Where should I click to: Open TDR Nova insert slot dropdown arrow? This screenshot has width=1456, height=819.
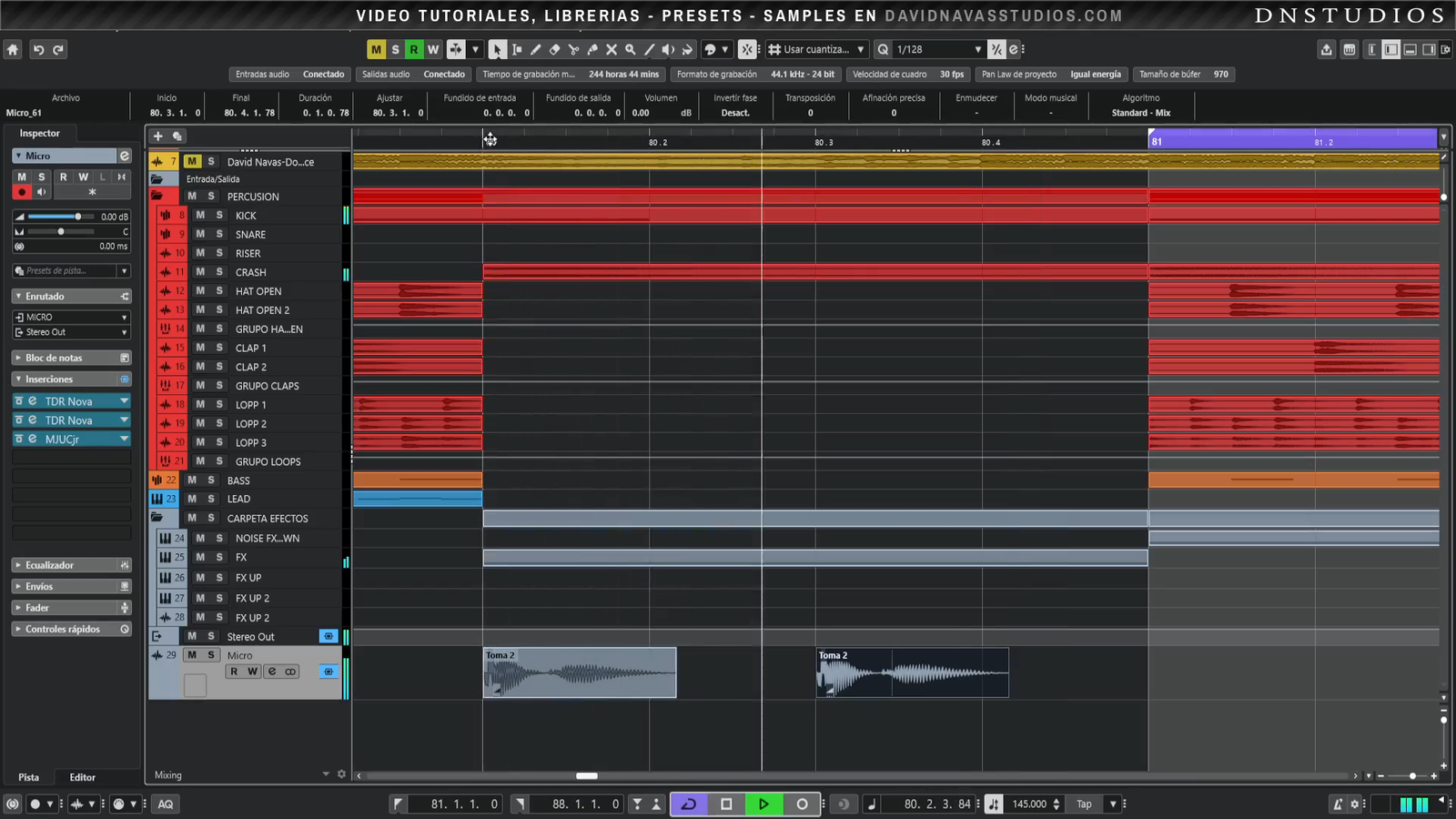(x=124, y=401)
